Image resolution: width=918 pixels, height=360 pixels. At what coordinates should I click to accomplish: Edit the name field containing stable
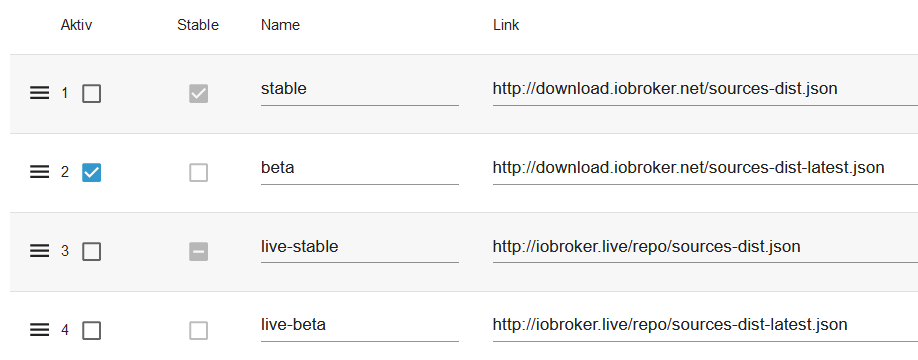point(359,89)
